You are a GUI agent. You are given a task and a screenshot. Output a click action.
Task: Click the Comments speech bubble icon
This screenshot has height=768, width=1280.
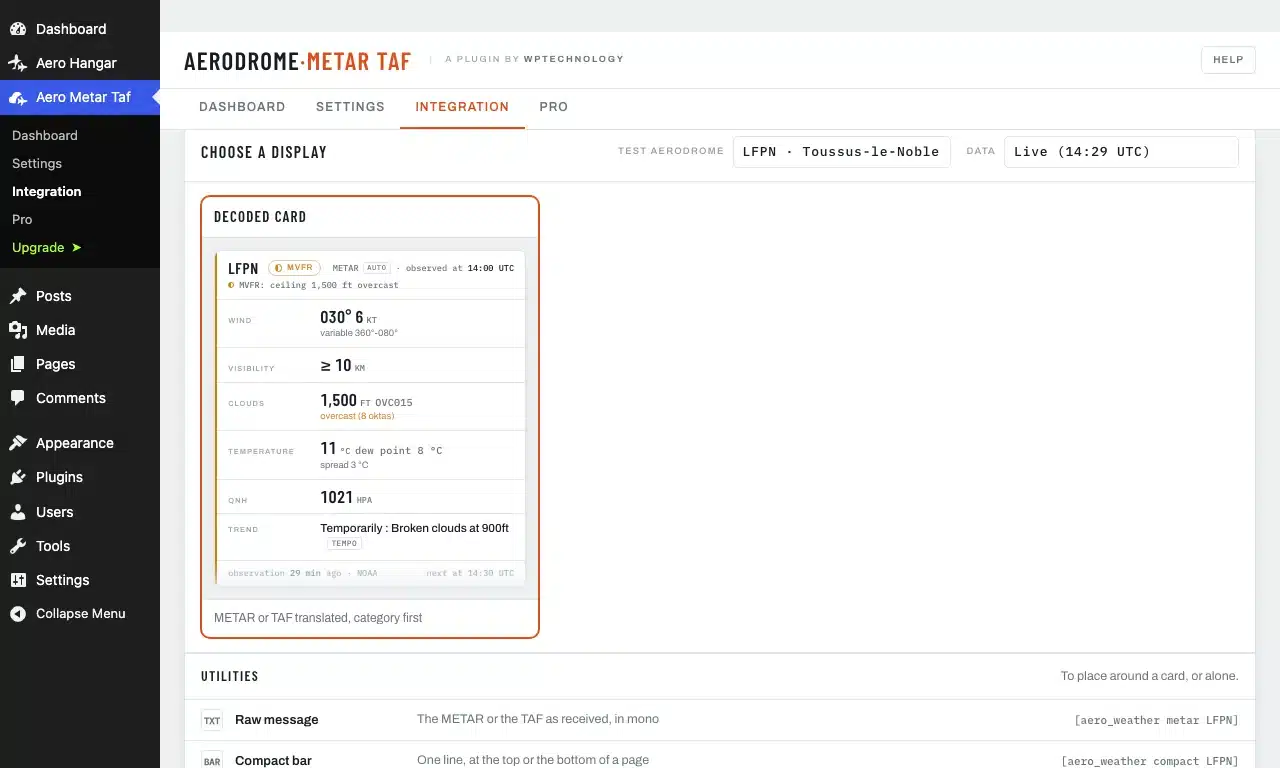18,398
